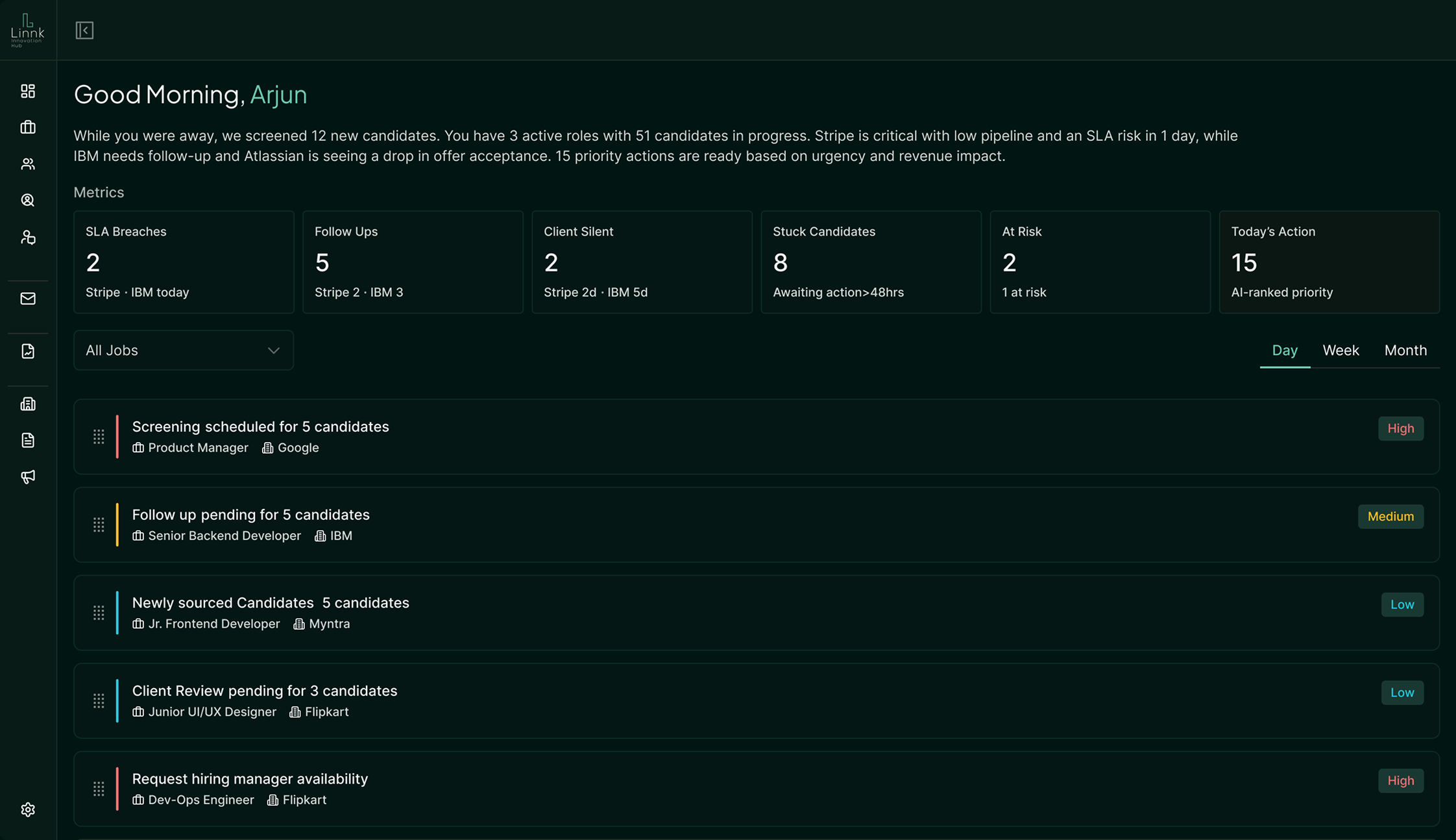Grab the drag handle of Follow up pending row
Image resolution: width=1456 pixels, height=840 pixels.
(99, 525)
